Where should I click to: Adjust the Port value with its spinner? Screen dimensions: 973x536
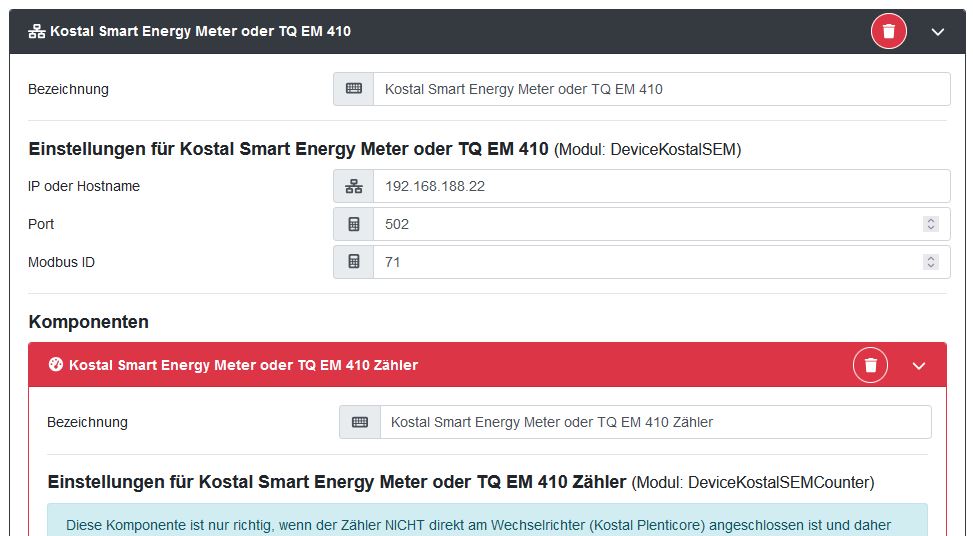click(931, 224)
